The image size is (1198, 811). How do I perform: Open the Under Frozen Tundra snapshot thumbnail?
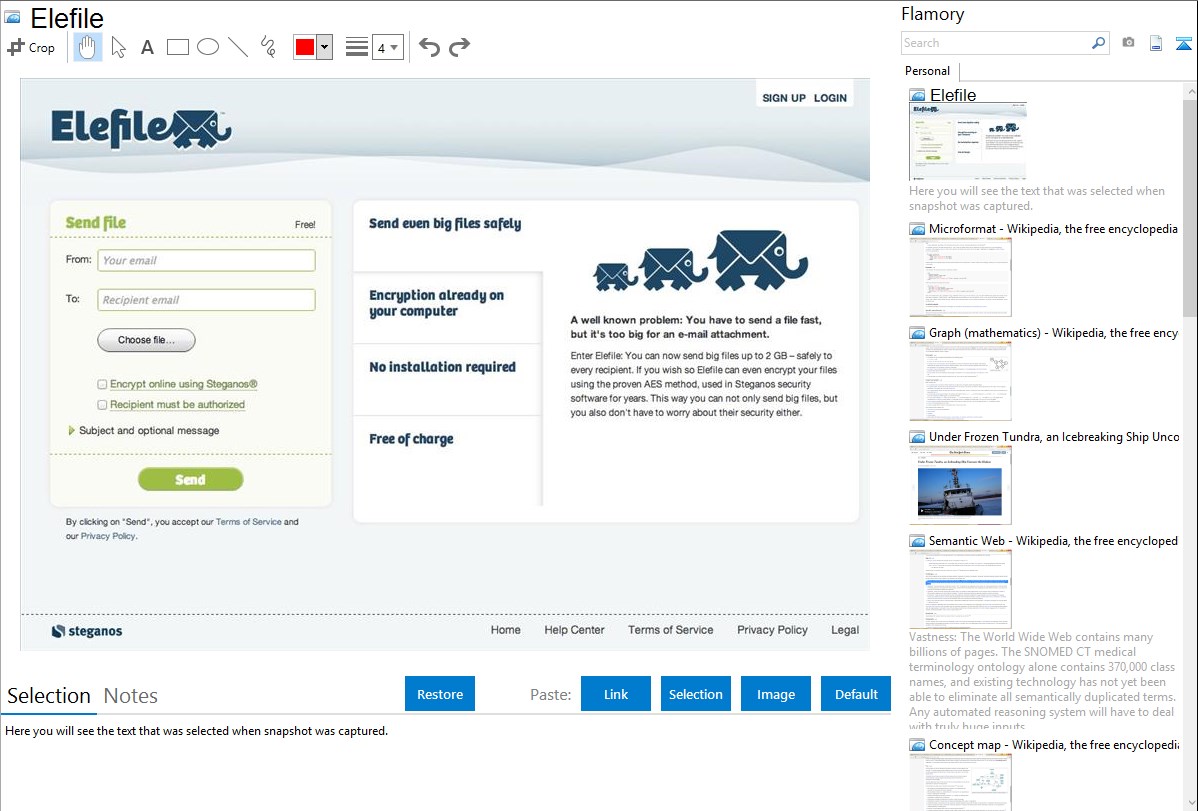click(960, 485)
